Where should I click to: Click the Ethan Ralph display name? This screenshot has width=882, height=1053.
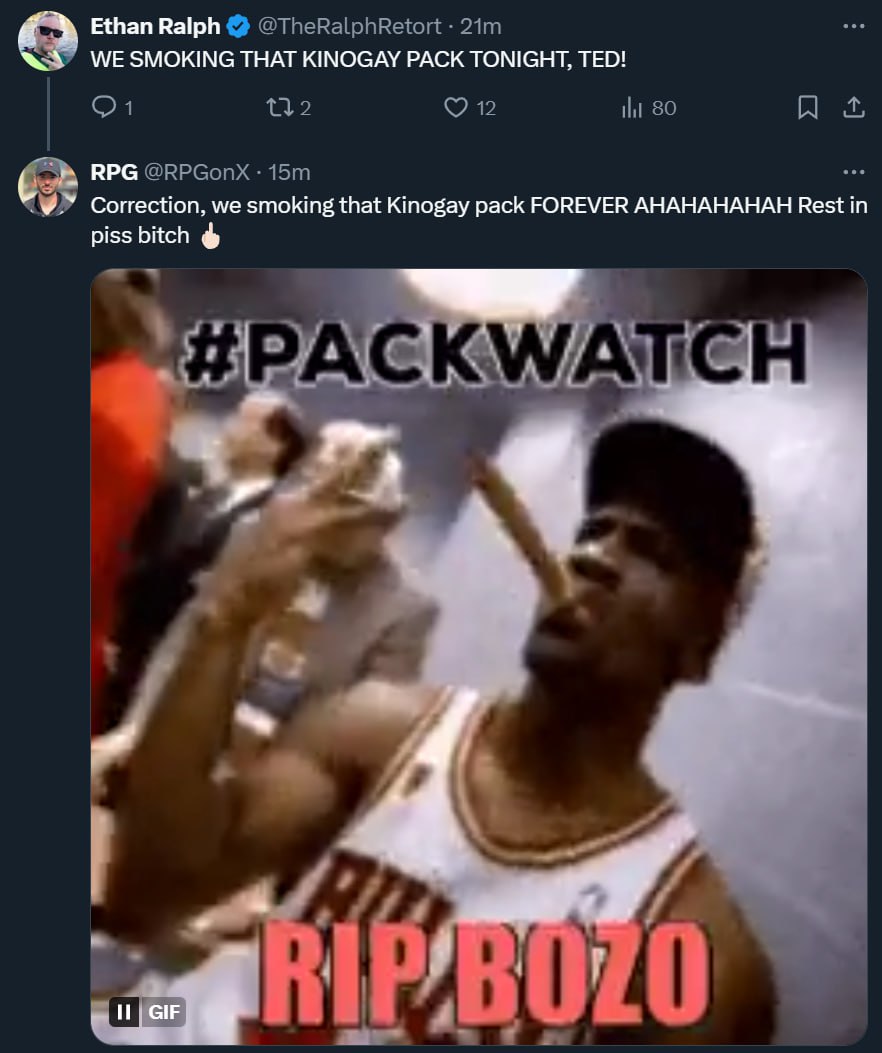coord(155,26)
